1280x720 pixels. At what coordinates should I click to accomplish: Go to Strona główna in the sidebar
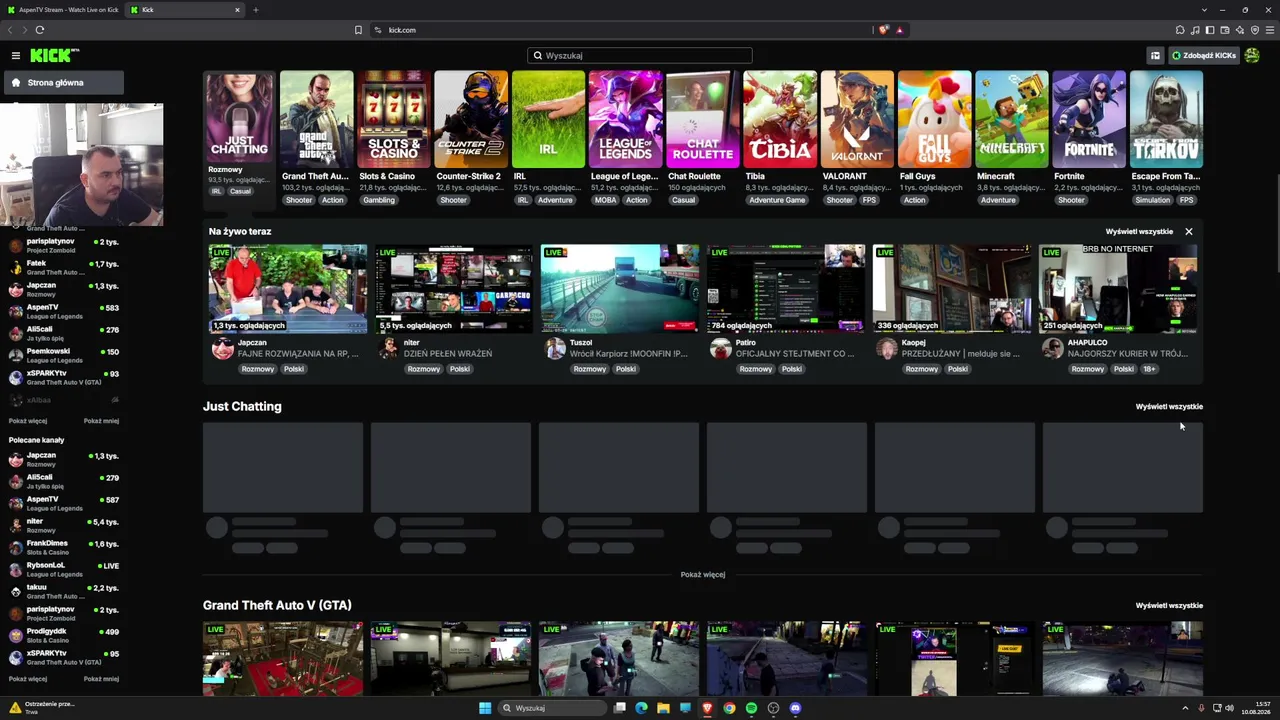pos(64,83)
